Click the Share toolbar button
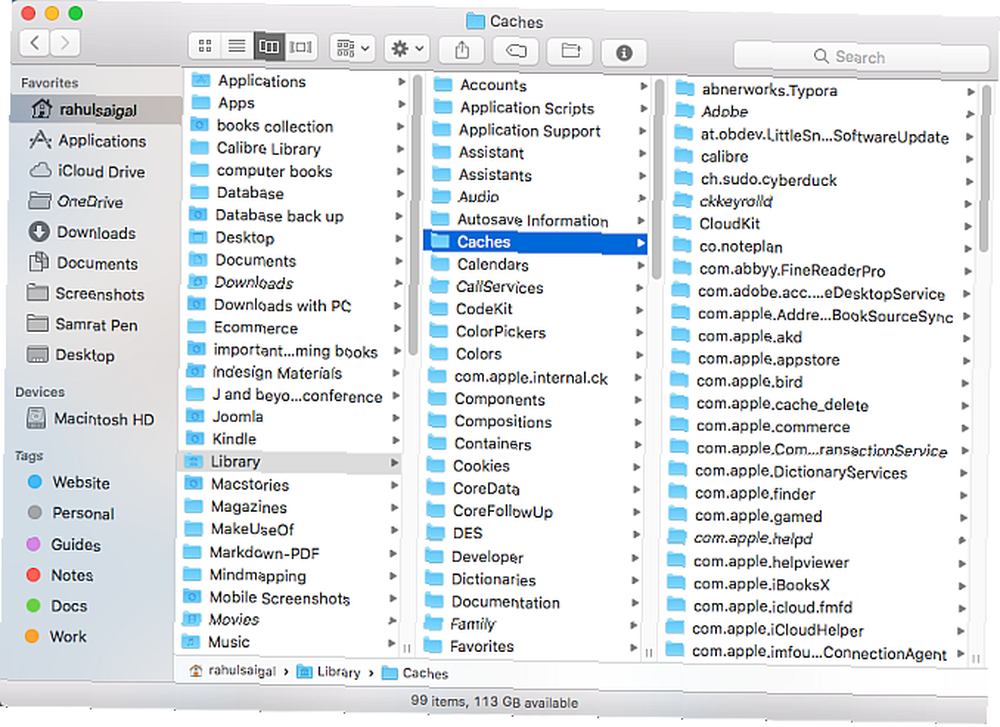The image size is (1000, 727). pyautogui.click(x=462, y=50)
